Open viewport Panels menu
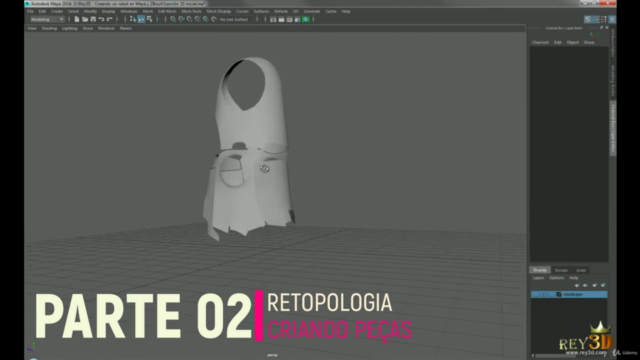The height and width of the screenshot is (360, 640). click(x=126, y=29)
